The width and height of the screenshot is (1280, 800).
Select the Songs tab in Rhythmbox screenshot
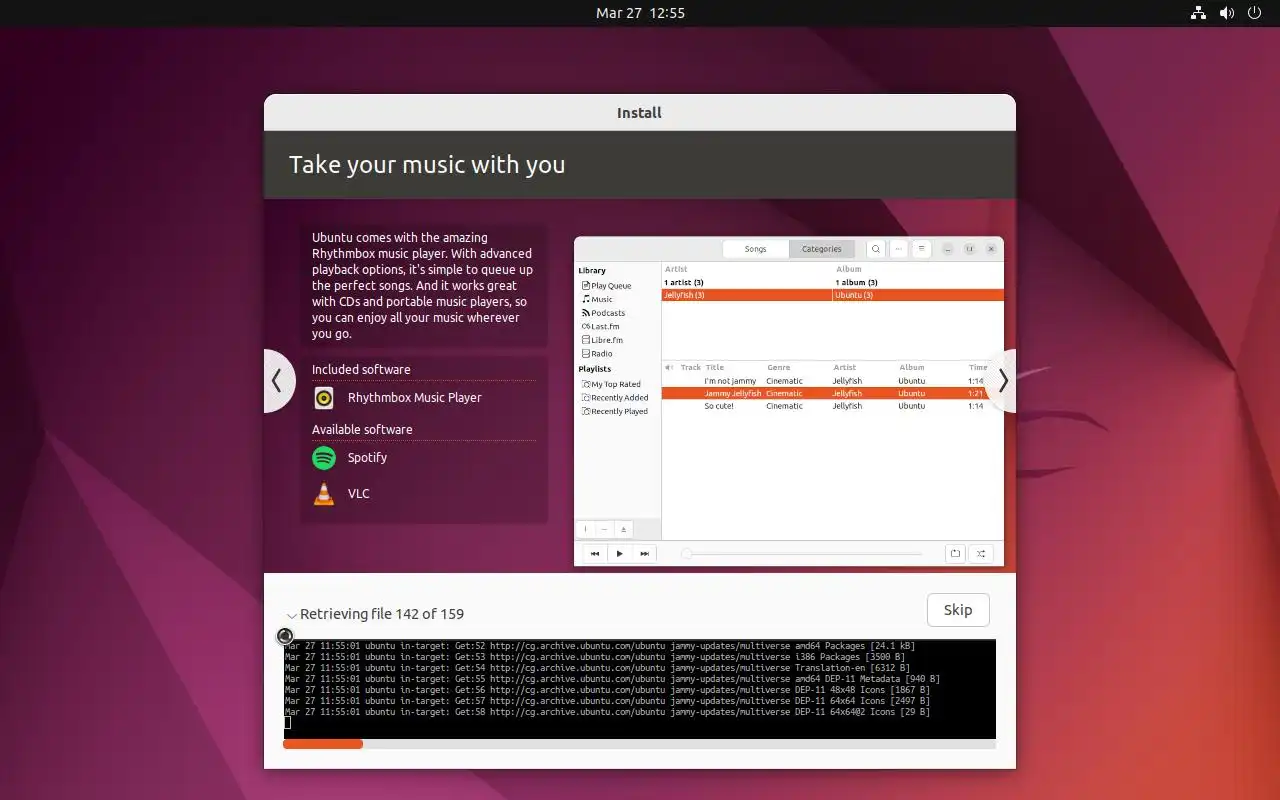[755, 249]
